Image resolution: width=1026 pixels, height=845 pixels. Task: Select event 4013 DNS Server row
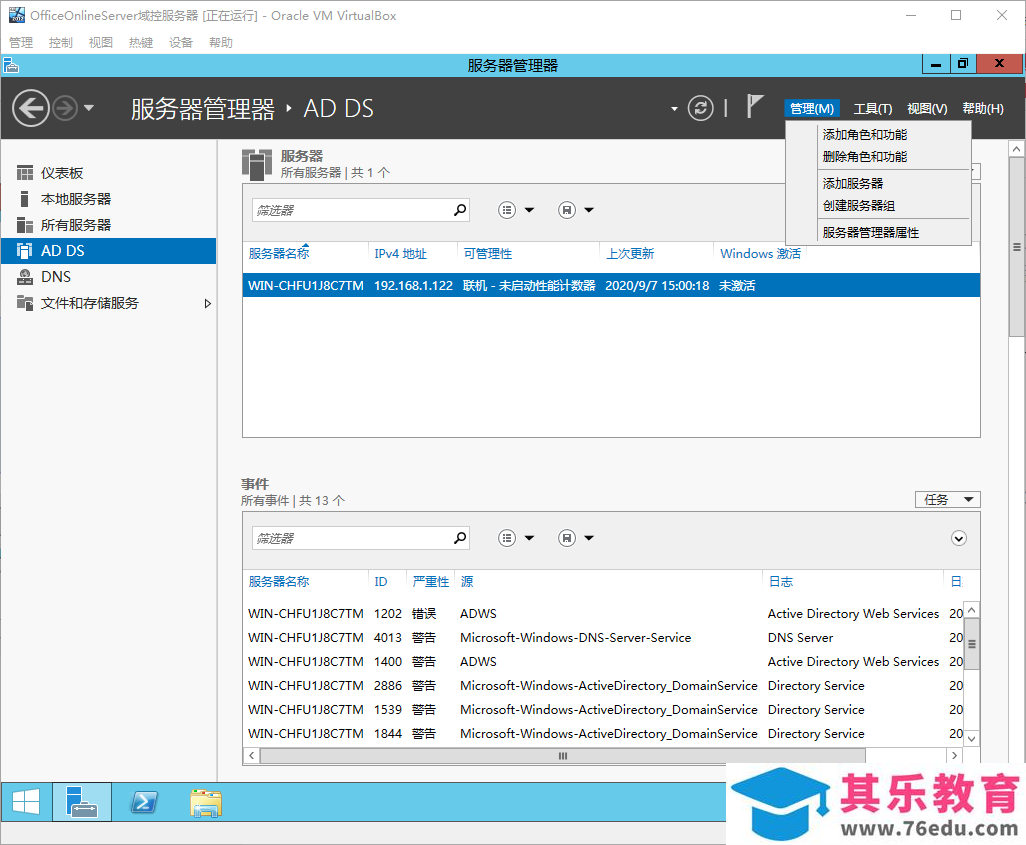pyautogui.click(x=605, y=638)
